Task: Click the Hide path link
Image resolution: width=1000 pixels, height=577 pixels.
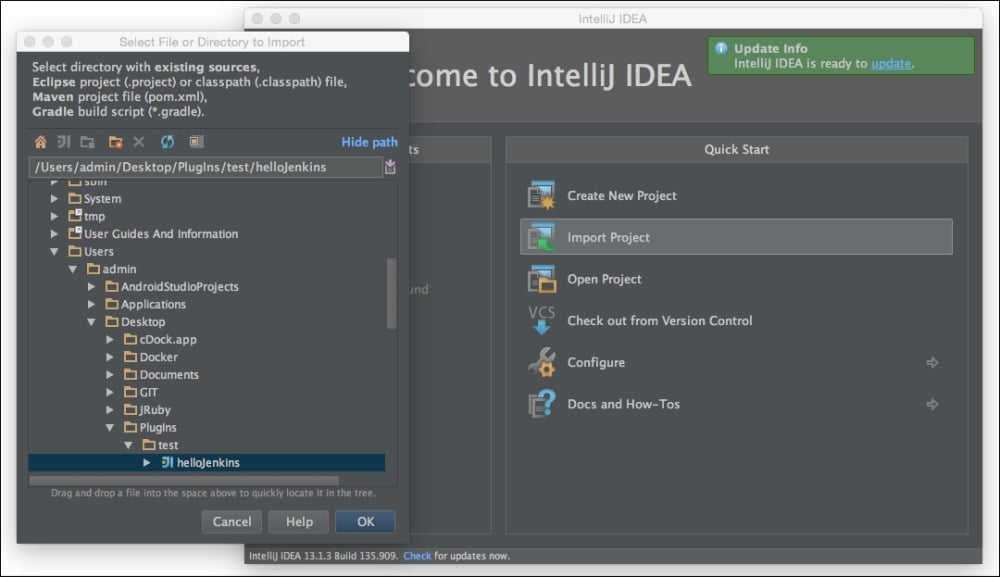Action: point(369,142)
